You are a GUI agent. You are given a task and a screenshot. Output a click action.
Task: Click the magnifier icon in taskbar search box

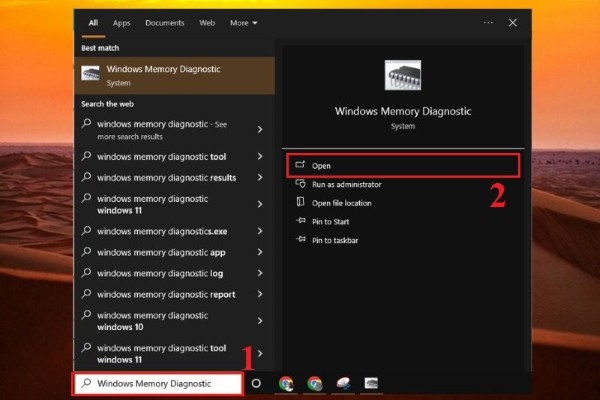(86, 383)
